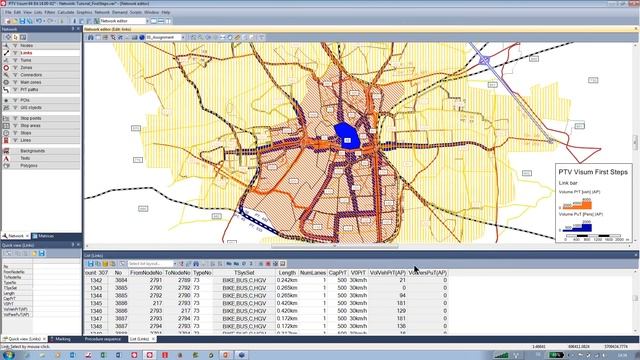
Task: Toggle the filter funnel for Turns
Action: click(15, 60)
